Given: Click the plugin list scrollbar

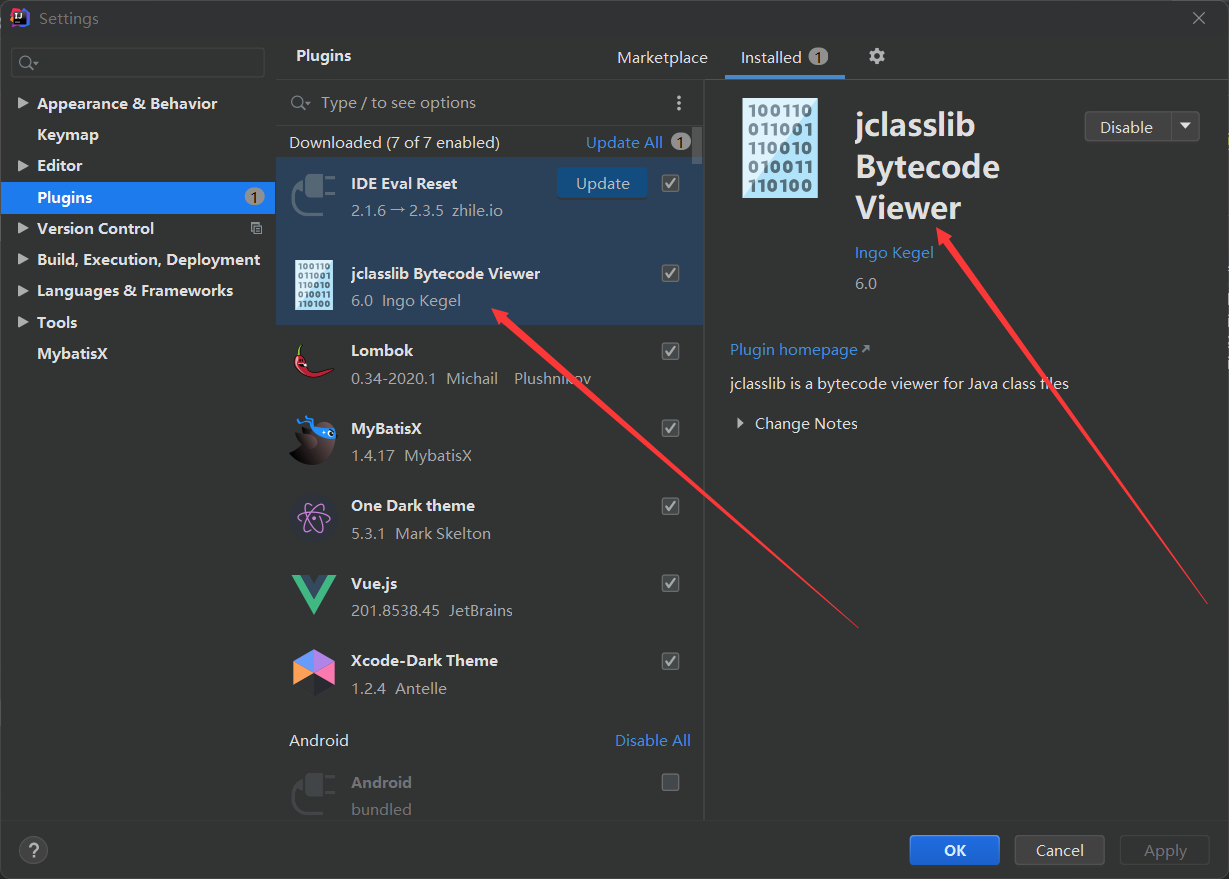Looking at the screenshot, I should tap(698, 145).
